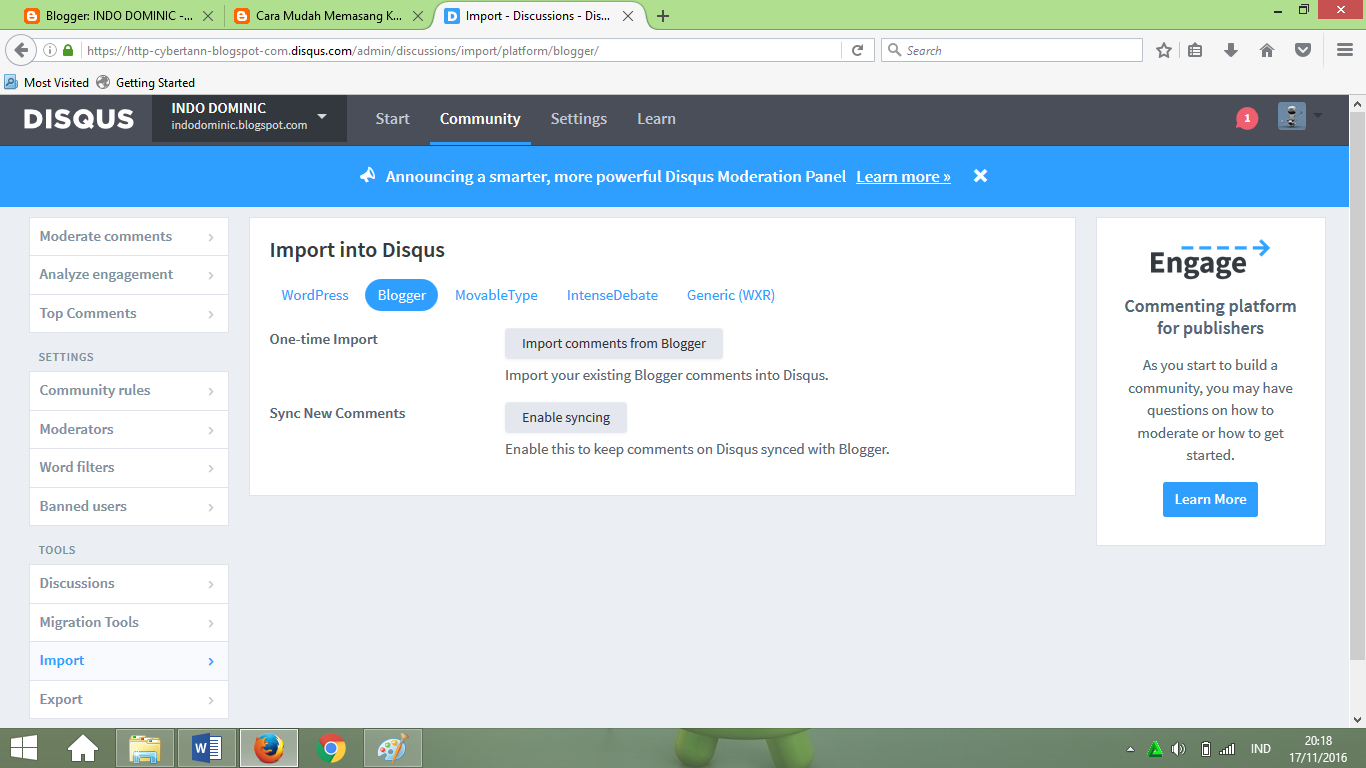The width and height of the screenshot is (1366, 768).
Task: Open Analyze engagement sidebar item
Action: 128,275
